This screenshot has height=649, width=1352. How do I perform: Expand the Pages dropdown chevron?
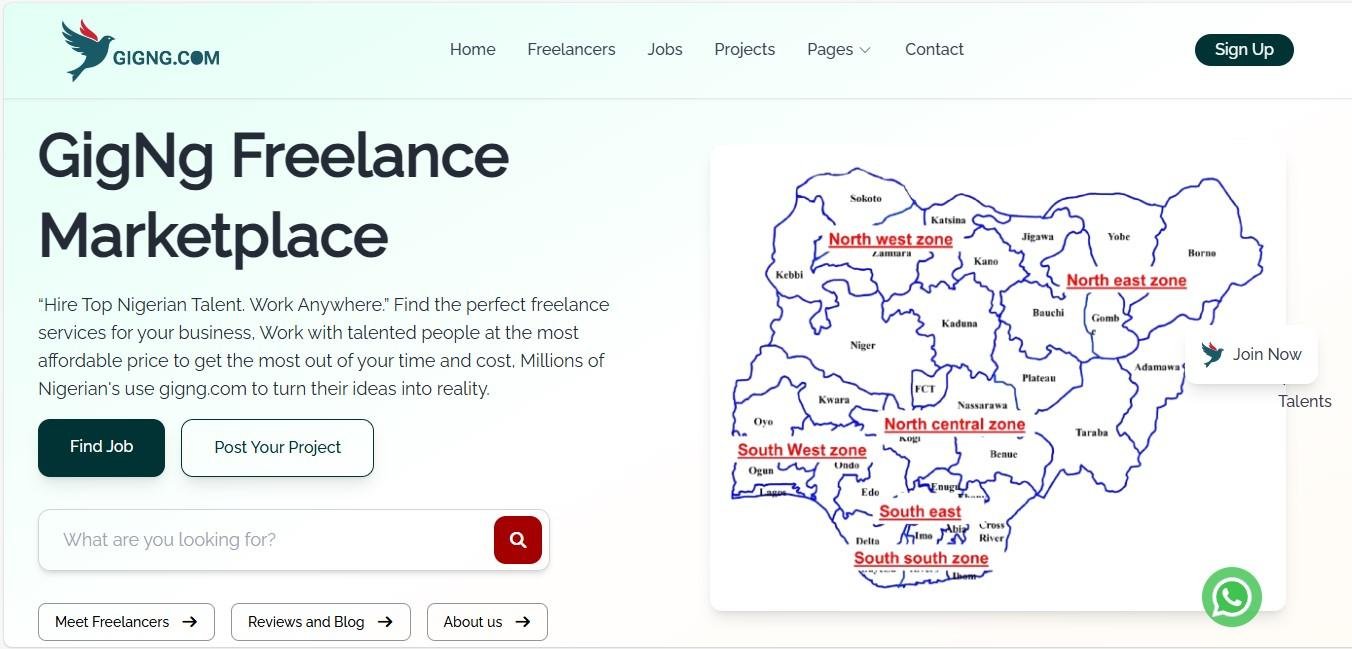865,50
